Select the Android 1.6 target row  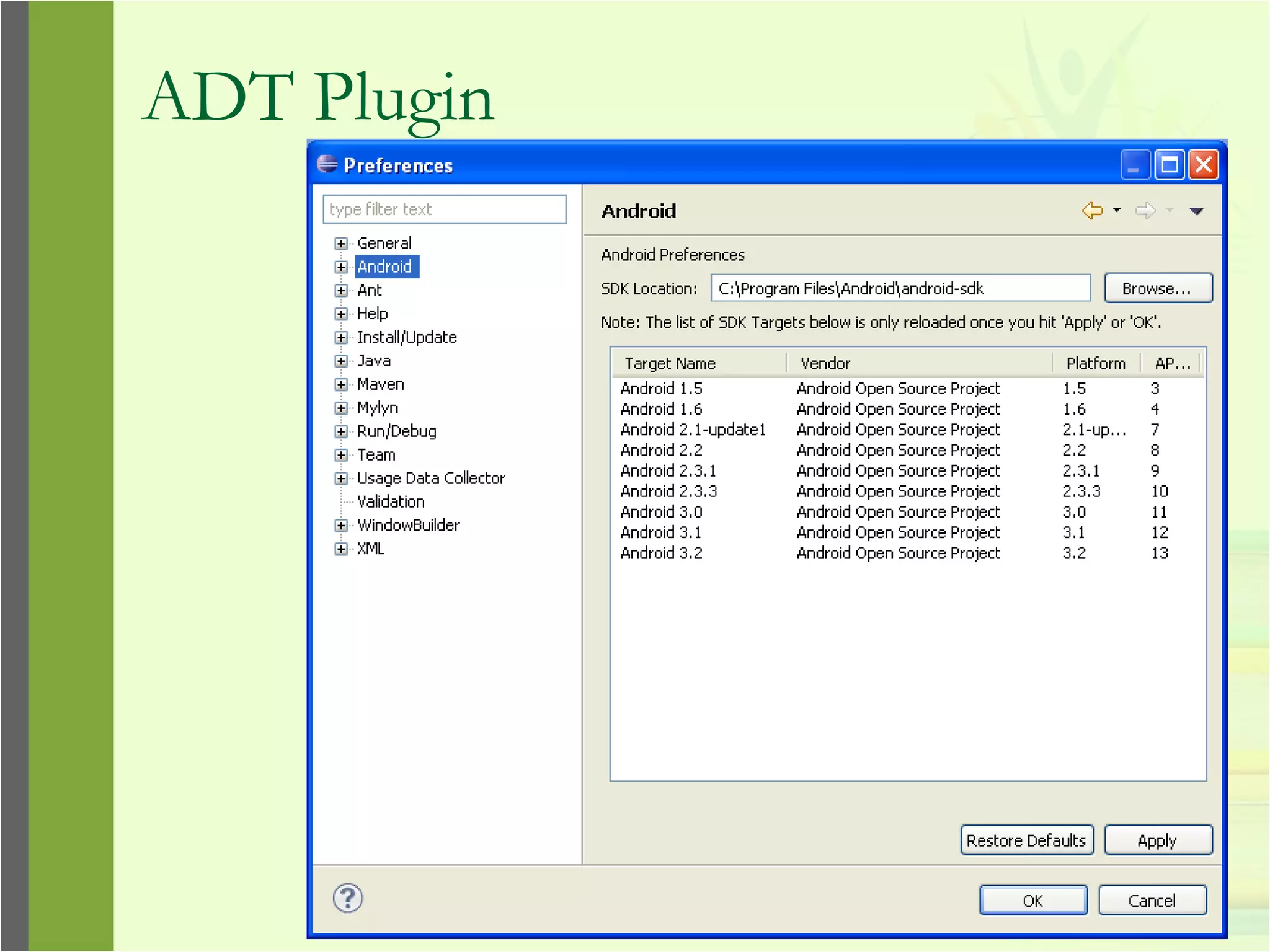point(908,409)
